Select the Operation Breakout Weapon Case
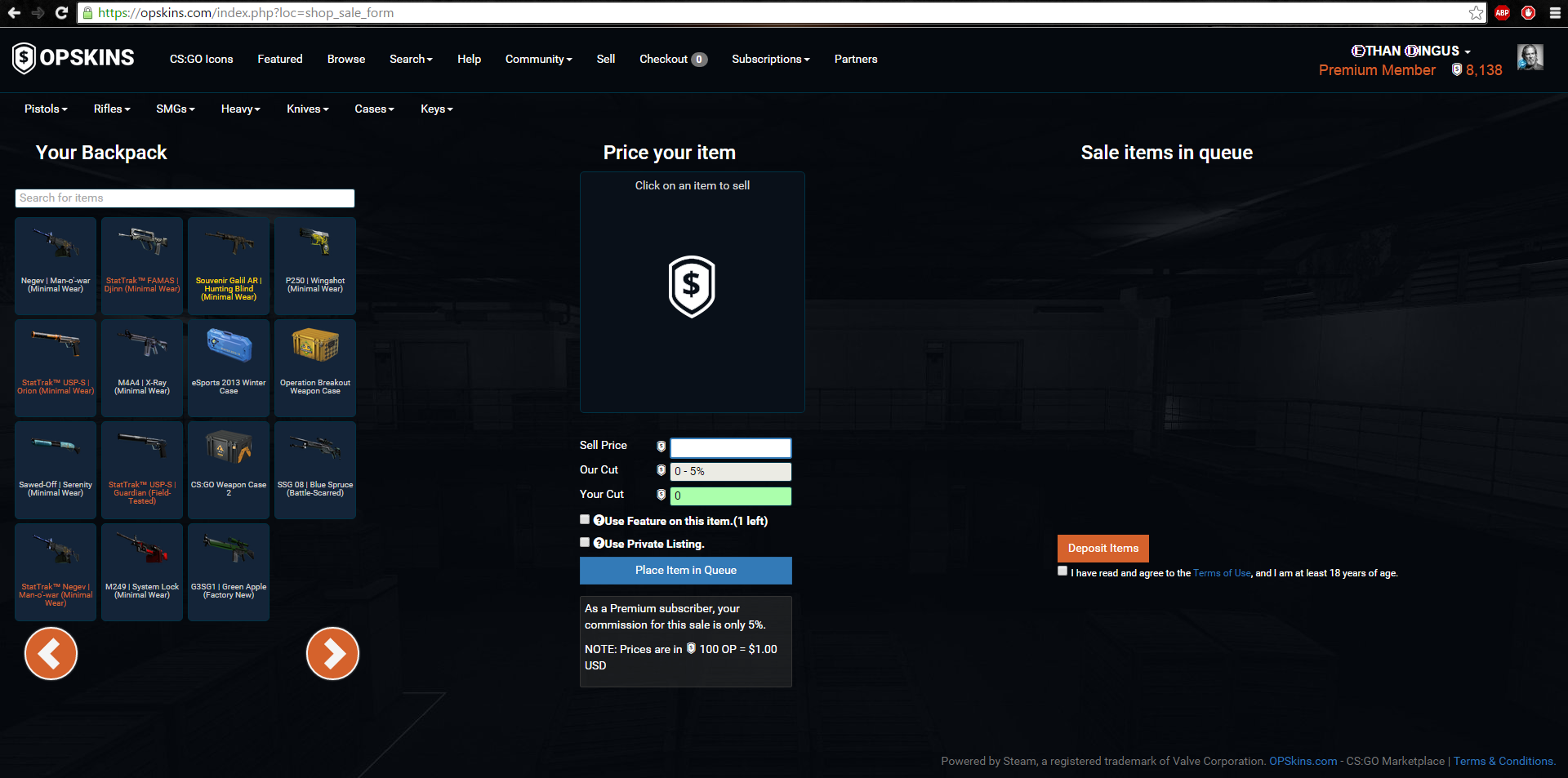The height and width of the screenshot is (778, 1568). point(315,368)
